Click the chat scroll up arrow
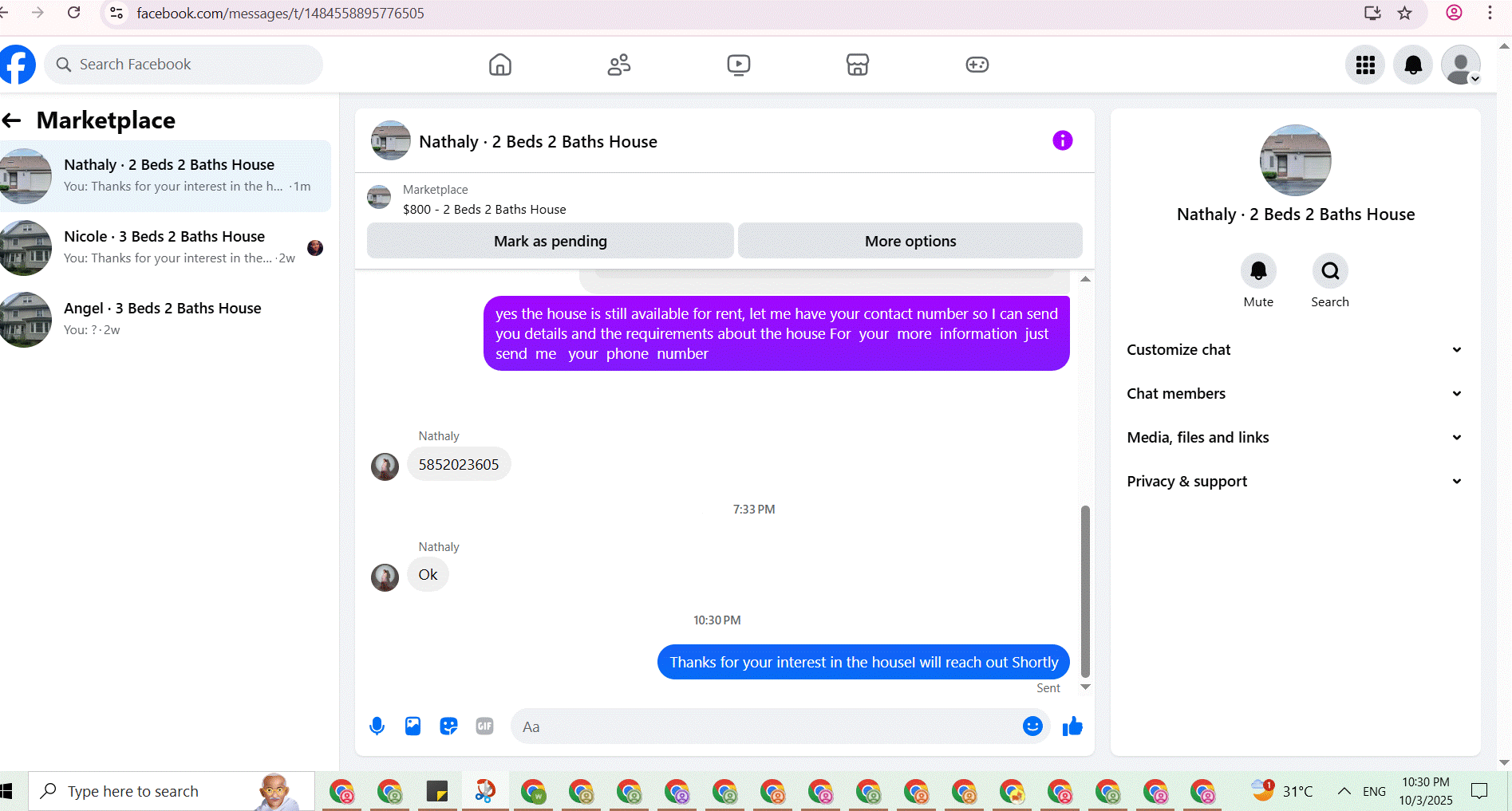 [x=1085, y=279]
